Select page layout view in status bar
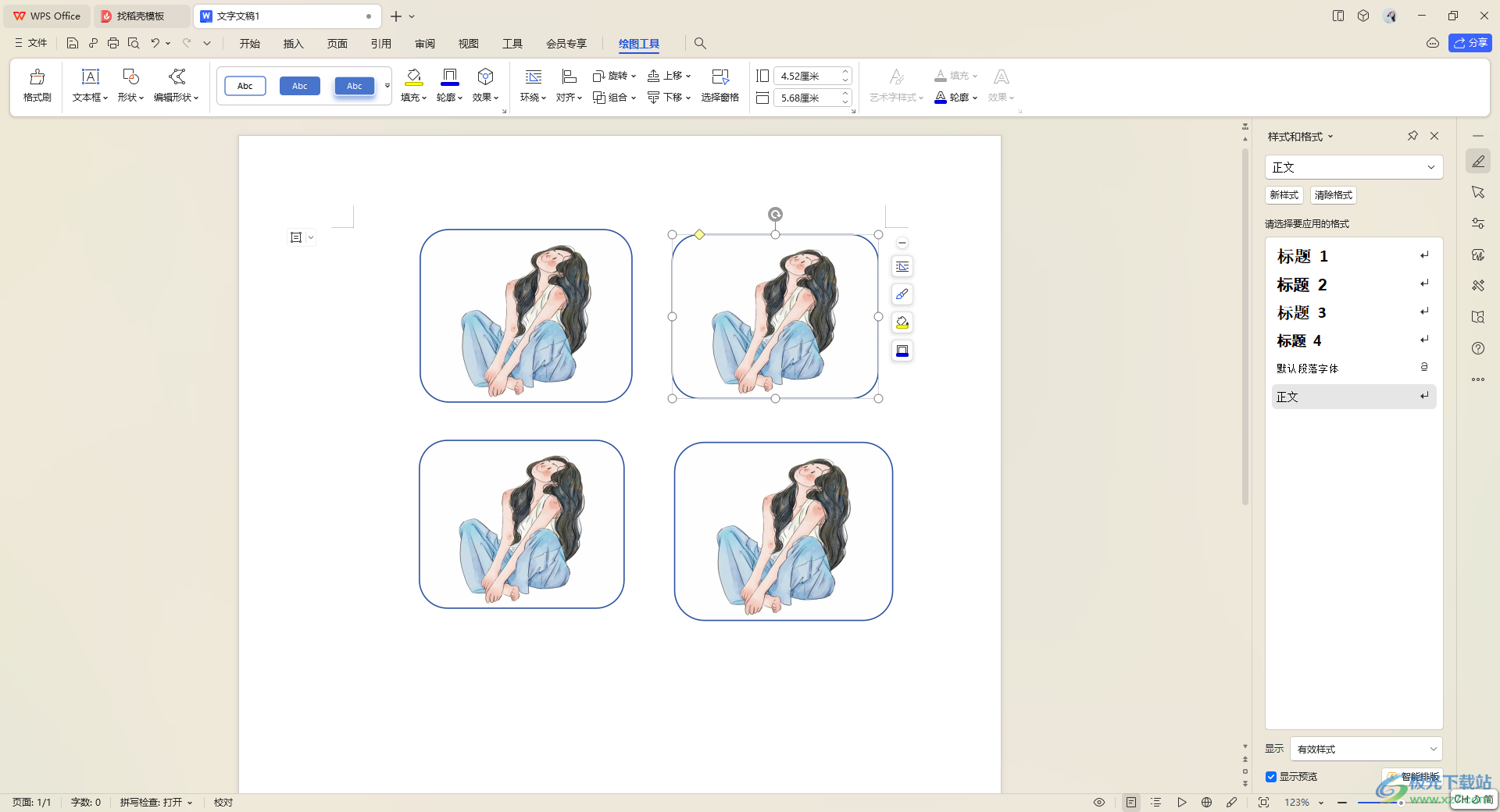Viewport: 1500px width, 812px height. pyautogui.click(x=1131, y=802)
